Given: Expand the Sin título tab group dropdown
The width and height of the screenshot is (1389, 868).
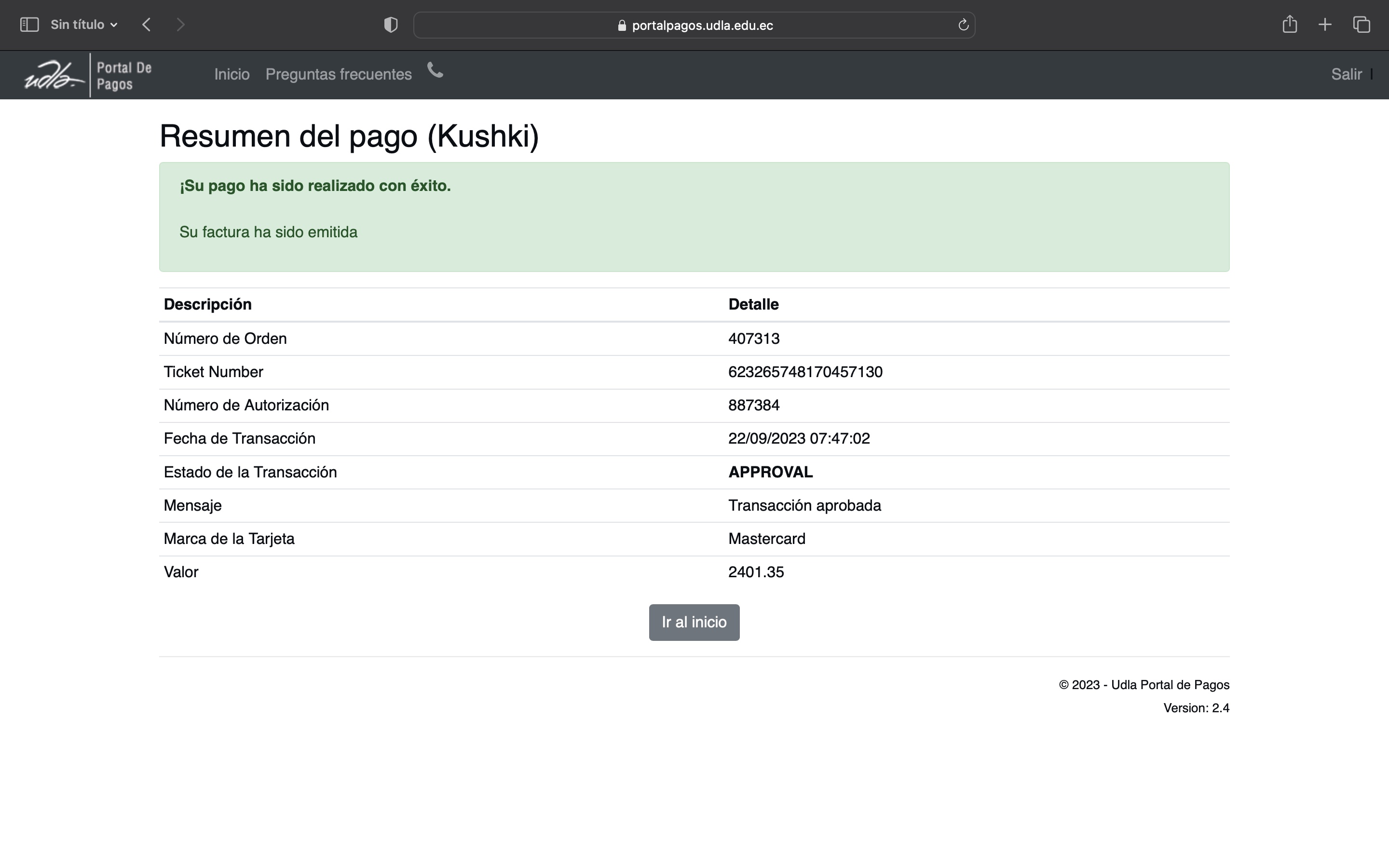Looking at the screenshot, I should tap(84, 25).
